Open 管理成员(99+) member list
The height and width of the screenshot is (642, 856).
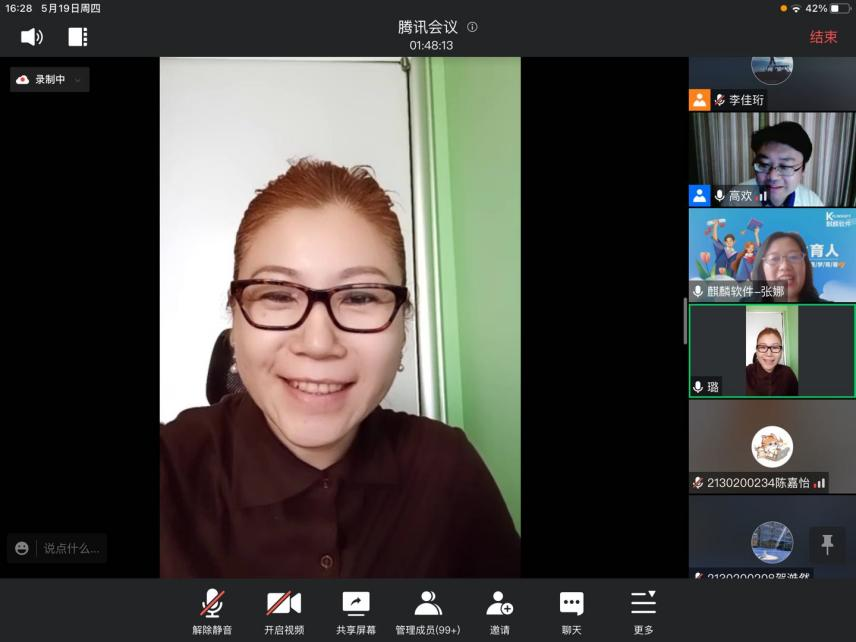click(x=428, y=613)
